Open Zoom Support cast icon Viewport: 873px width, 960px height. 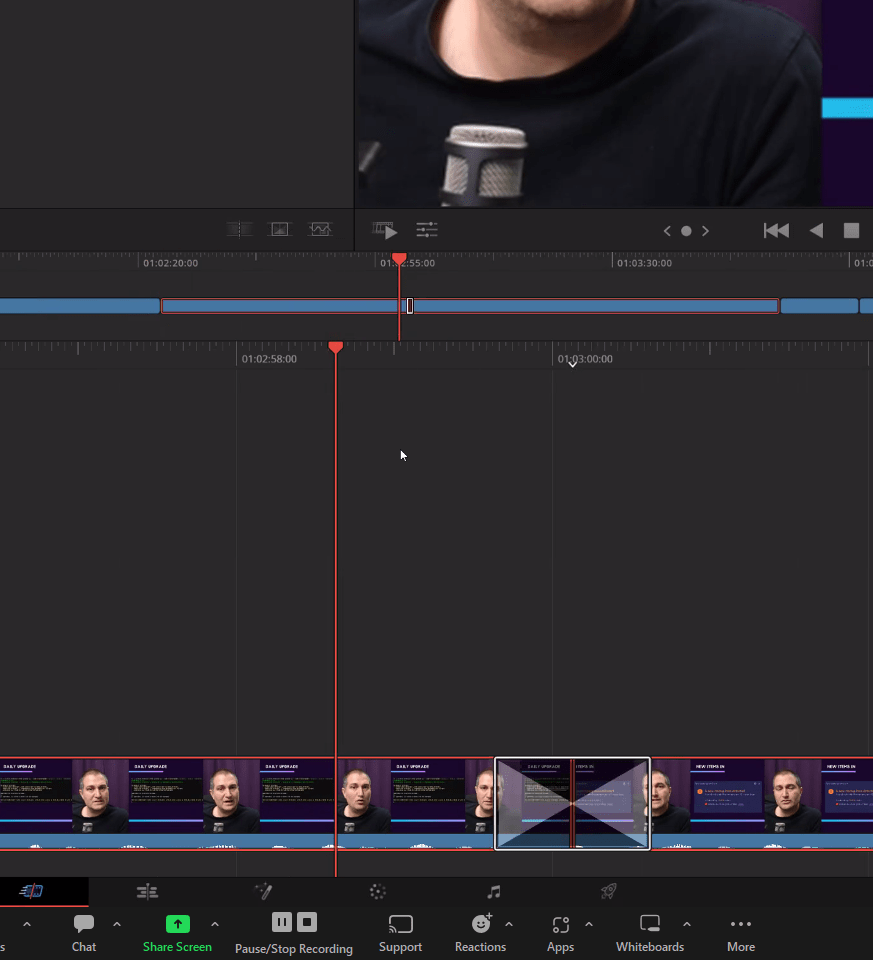pyautogui.click(x=400, y=933)
